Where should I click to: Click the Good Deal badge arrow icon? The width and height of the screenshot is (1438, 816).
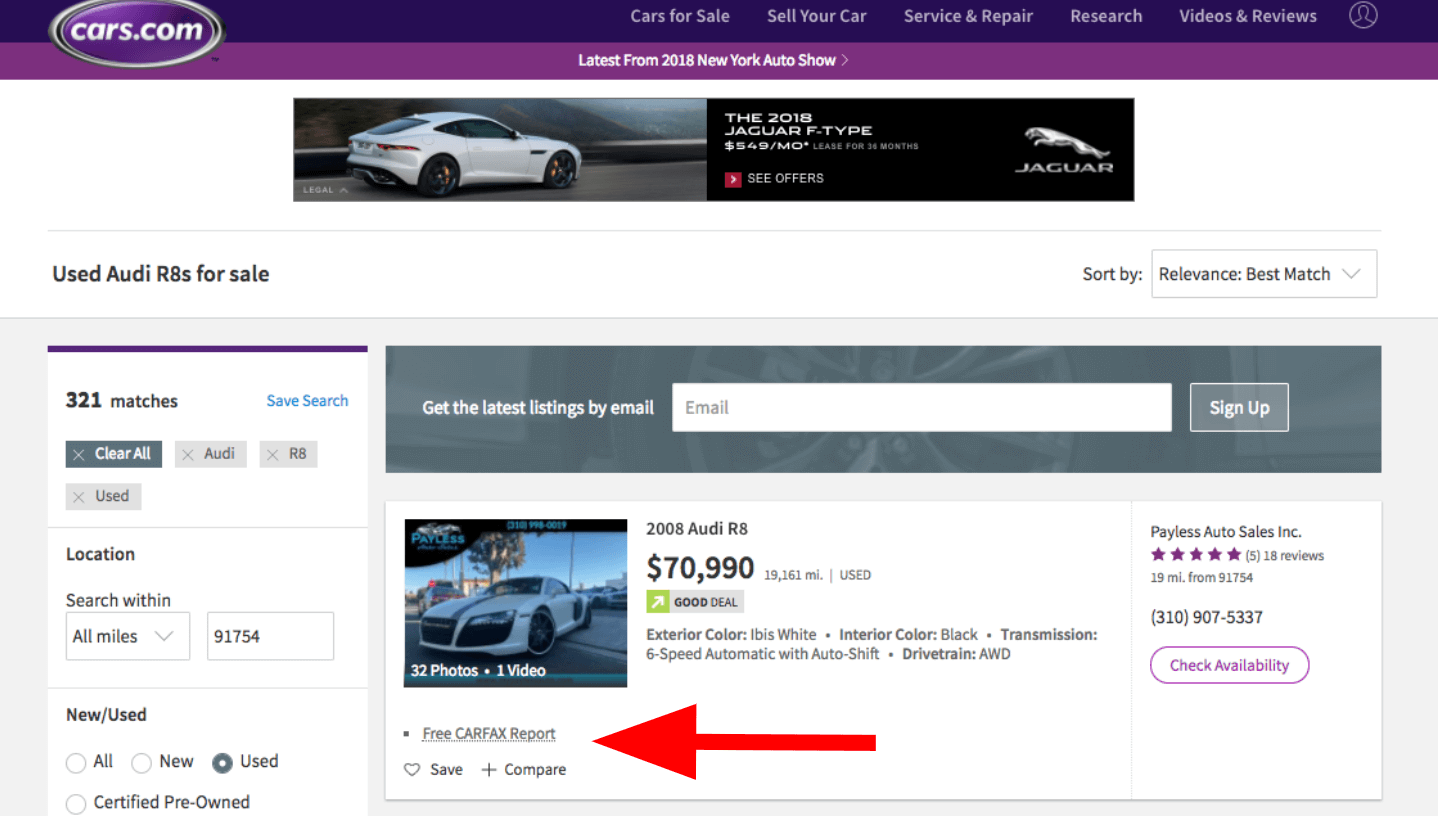click(657, 602)
